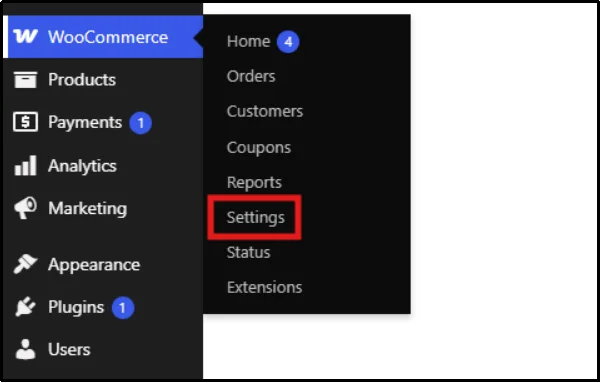This screenshot has width=601, height=383.
Task: Open the WooCommerce menu label
Action: (x=108, y=37)
